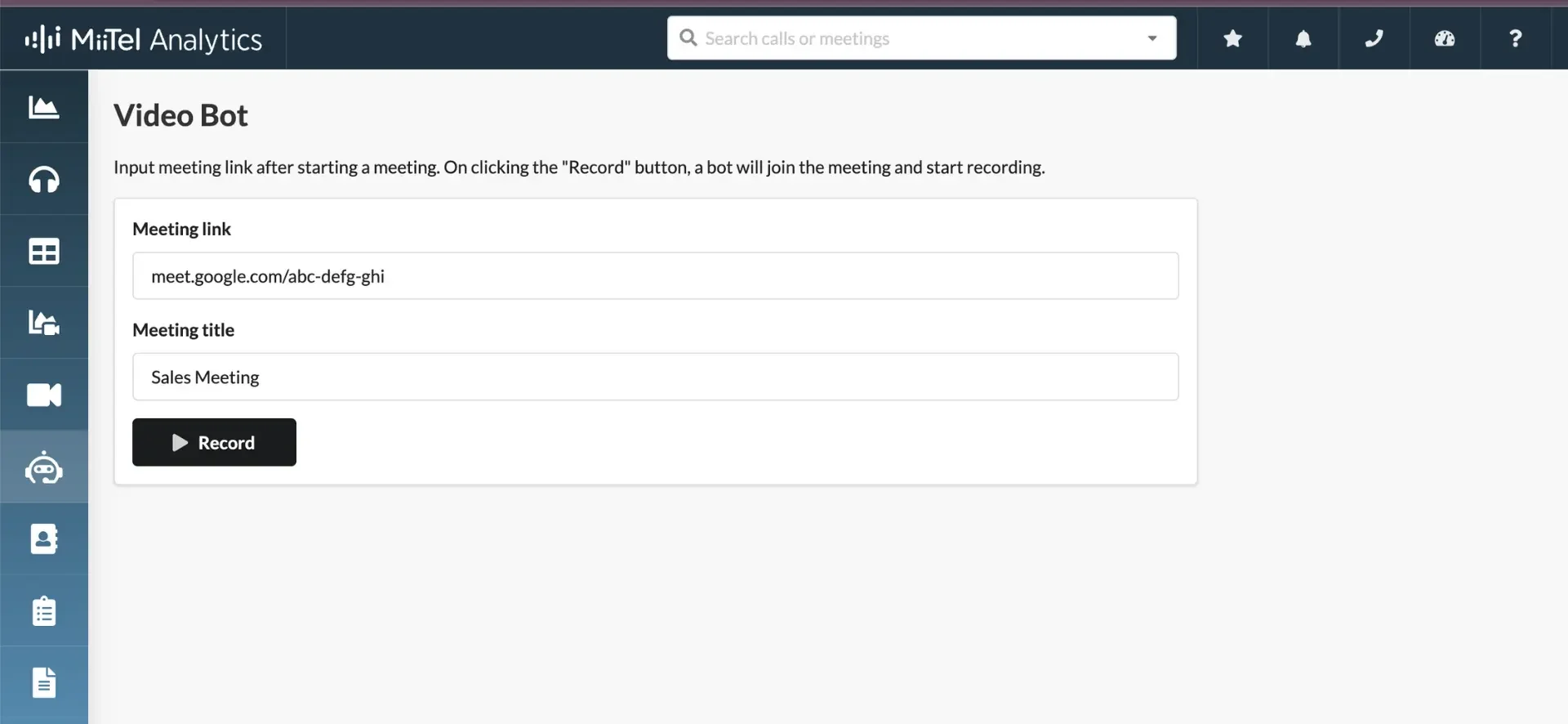Viewport: 1568px width, 724px height.
Task: Open notifications bell icon
Action: coord(1303,38)
